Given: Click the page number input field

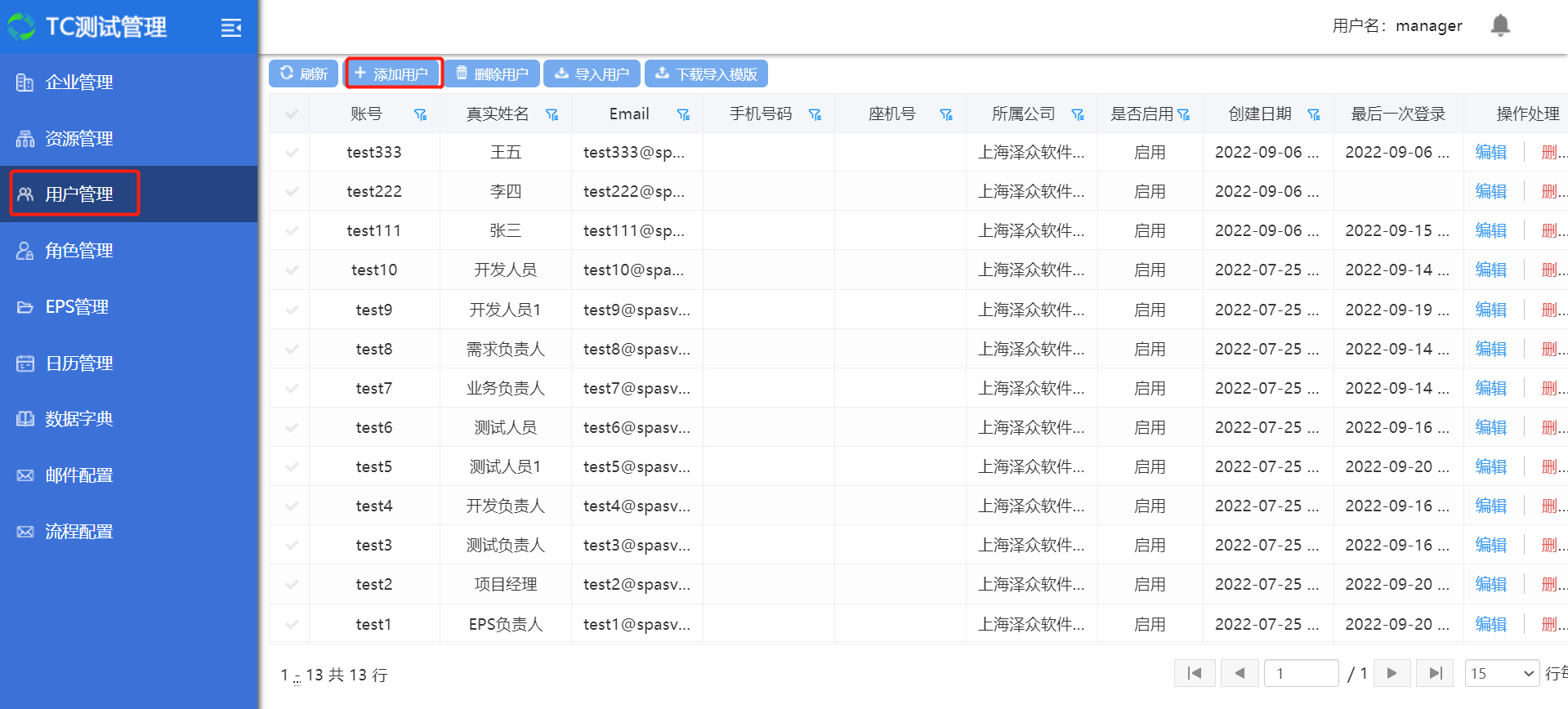Looking at the screenshot, I should click(1301, 673).
